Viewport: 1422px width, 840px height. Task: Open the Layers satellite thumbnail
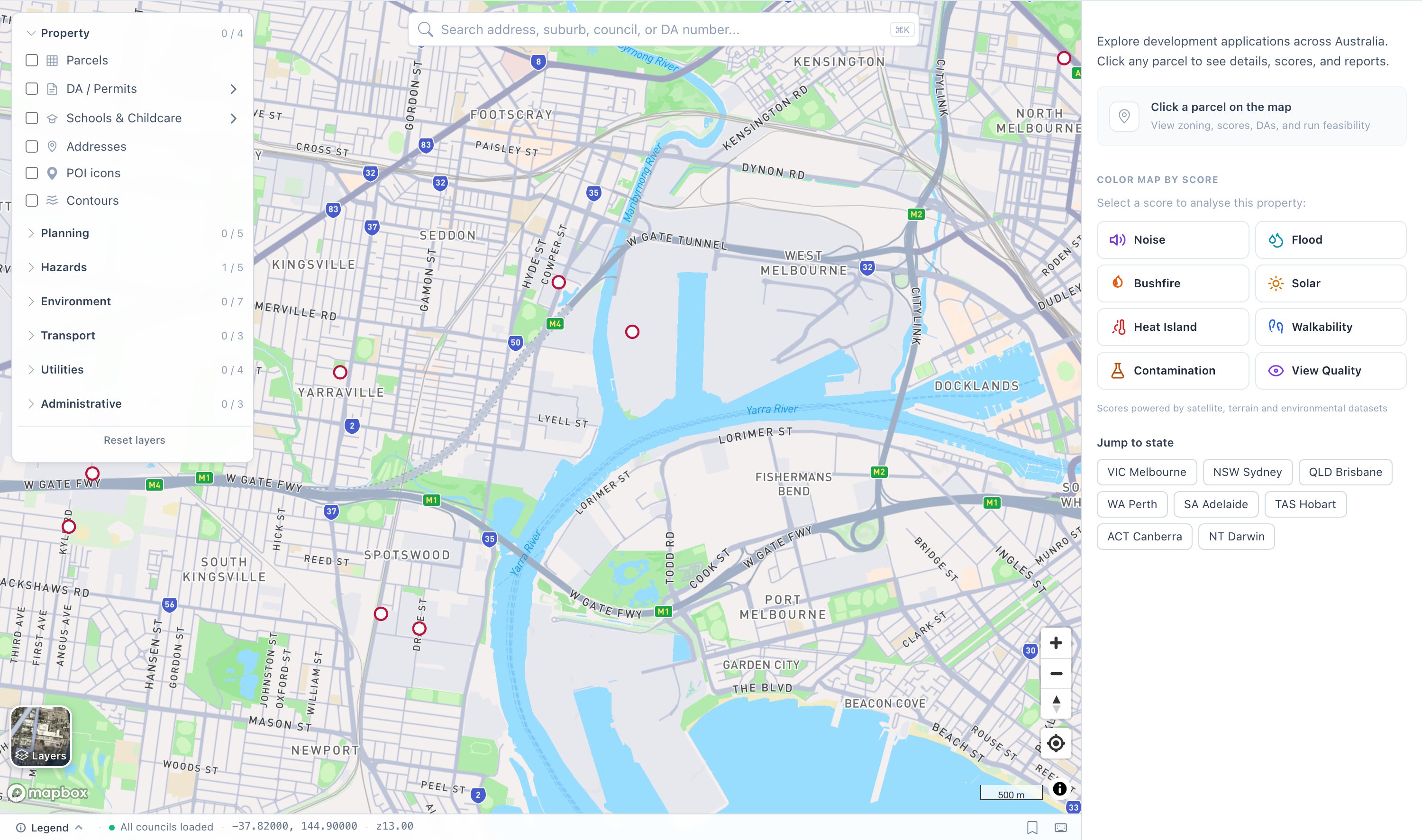coord(41,736)
